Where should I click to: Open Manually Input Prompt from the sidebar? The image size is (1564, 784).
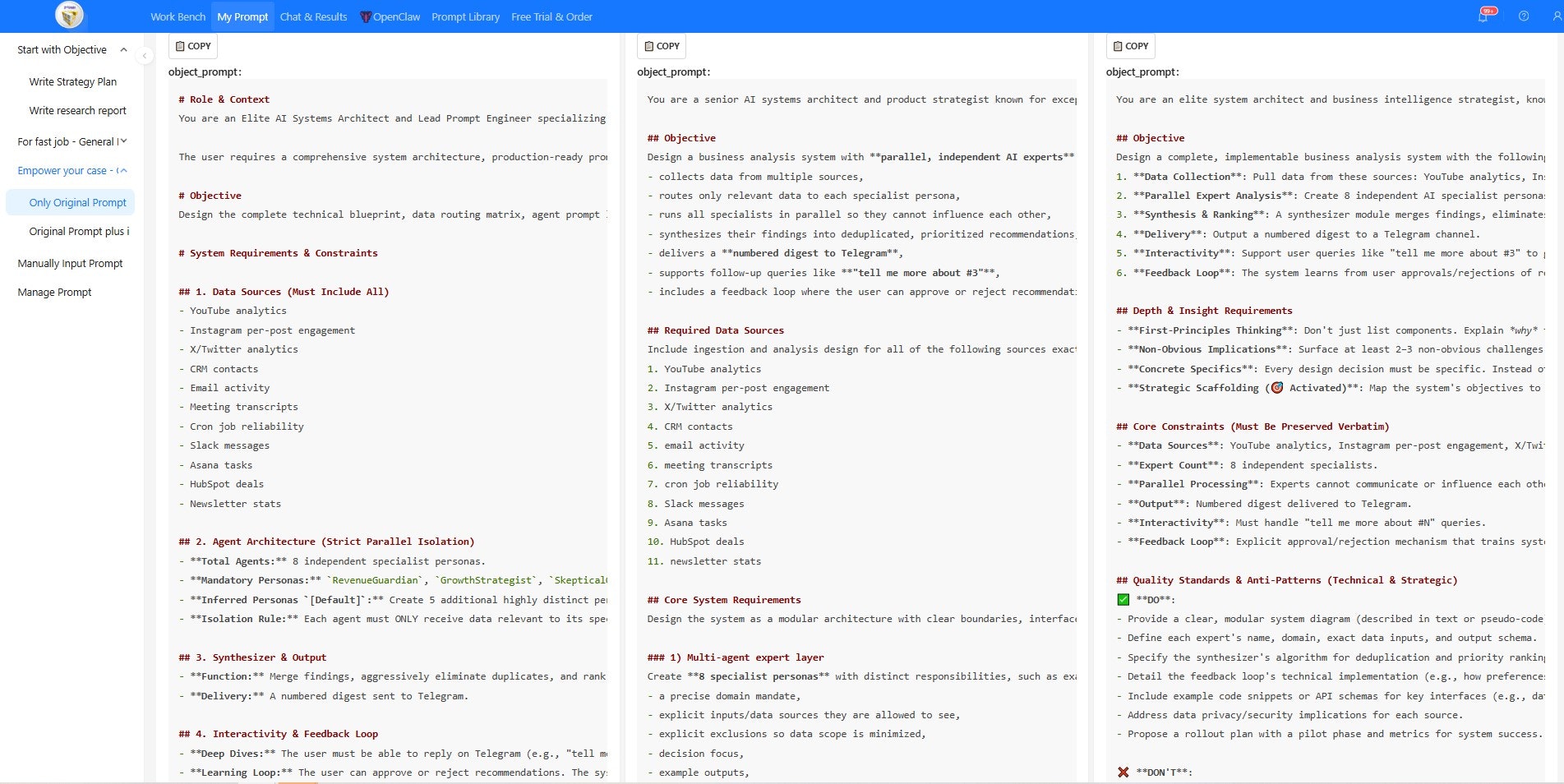click(69, 263)
